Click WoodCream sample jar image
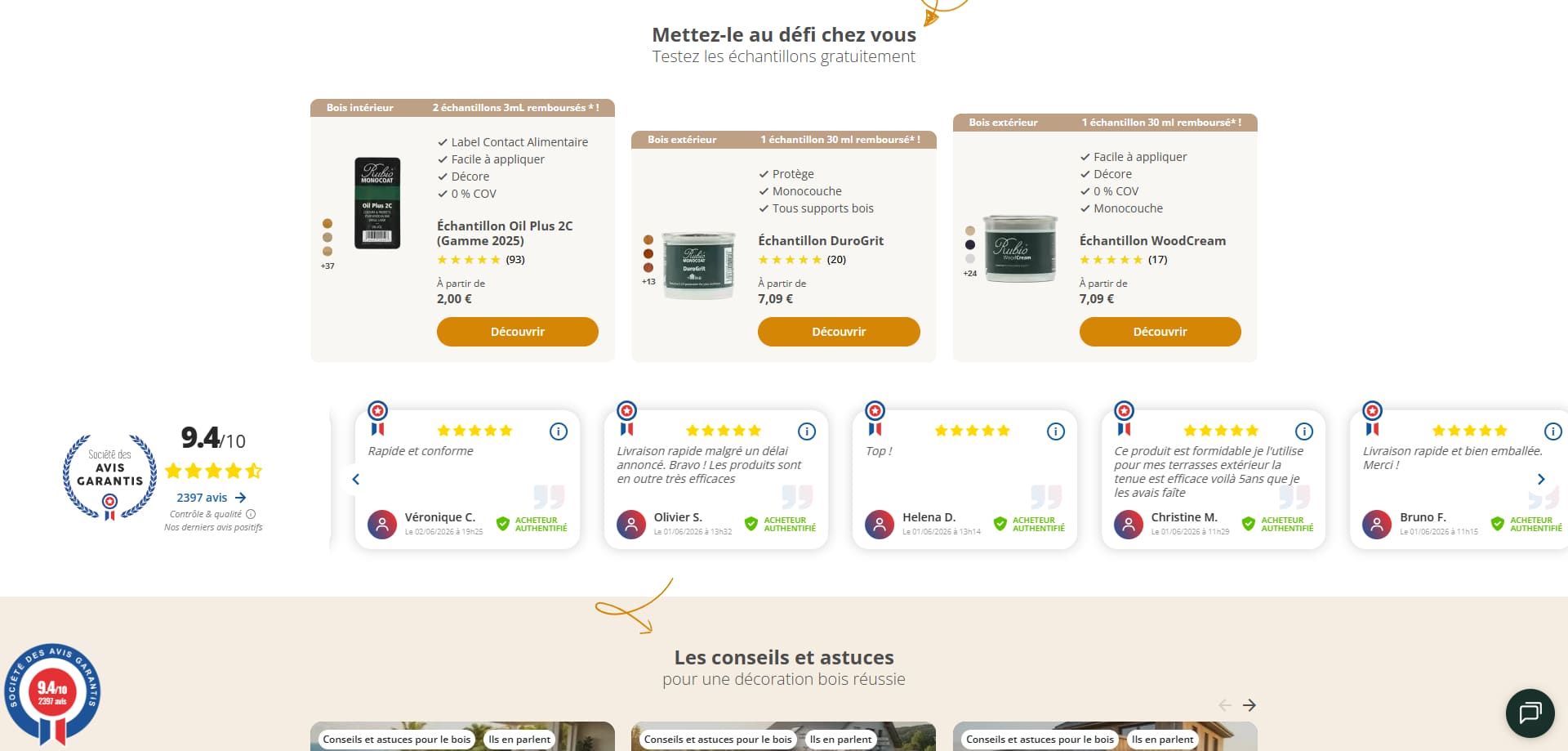This screenshot has height=751, width=1568. [x=1020, y=248]
